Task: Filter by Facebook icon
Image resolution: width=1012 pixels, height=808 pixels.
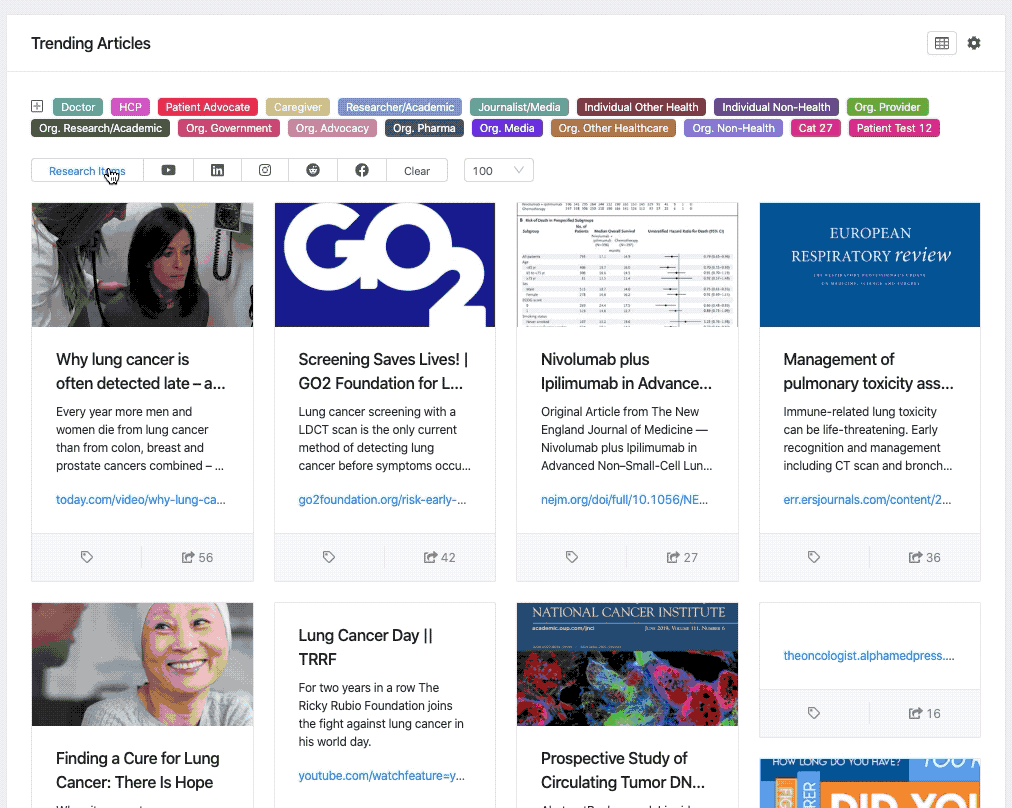Action: point(362,170)
